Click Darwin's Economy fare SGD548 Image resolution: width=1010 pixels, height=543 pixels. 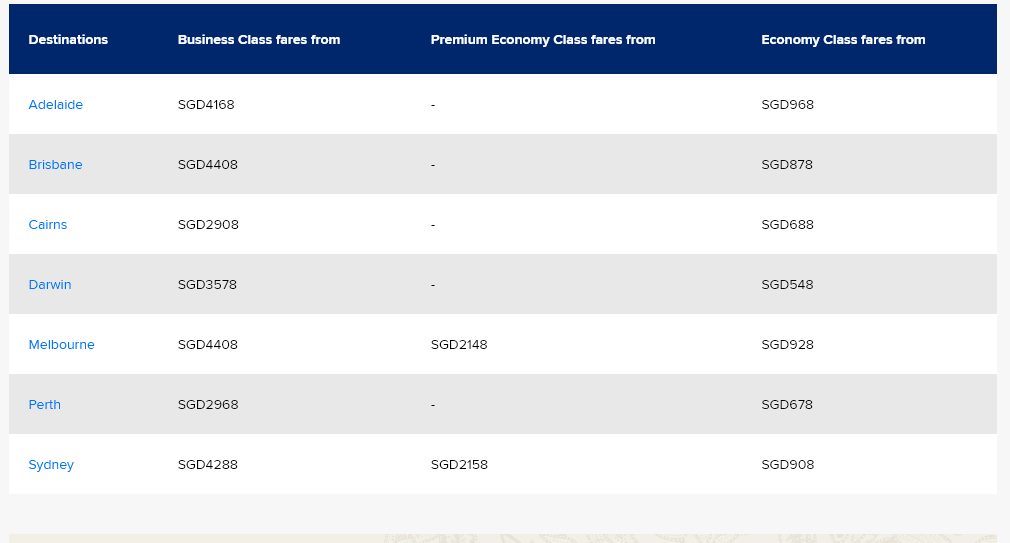787,285
